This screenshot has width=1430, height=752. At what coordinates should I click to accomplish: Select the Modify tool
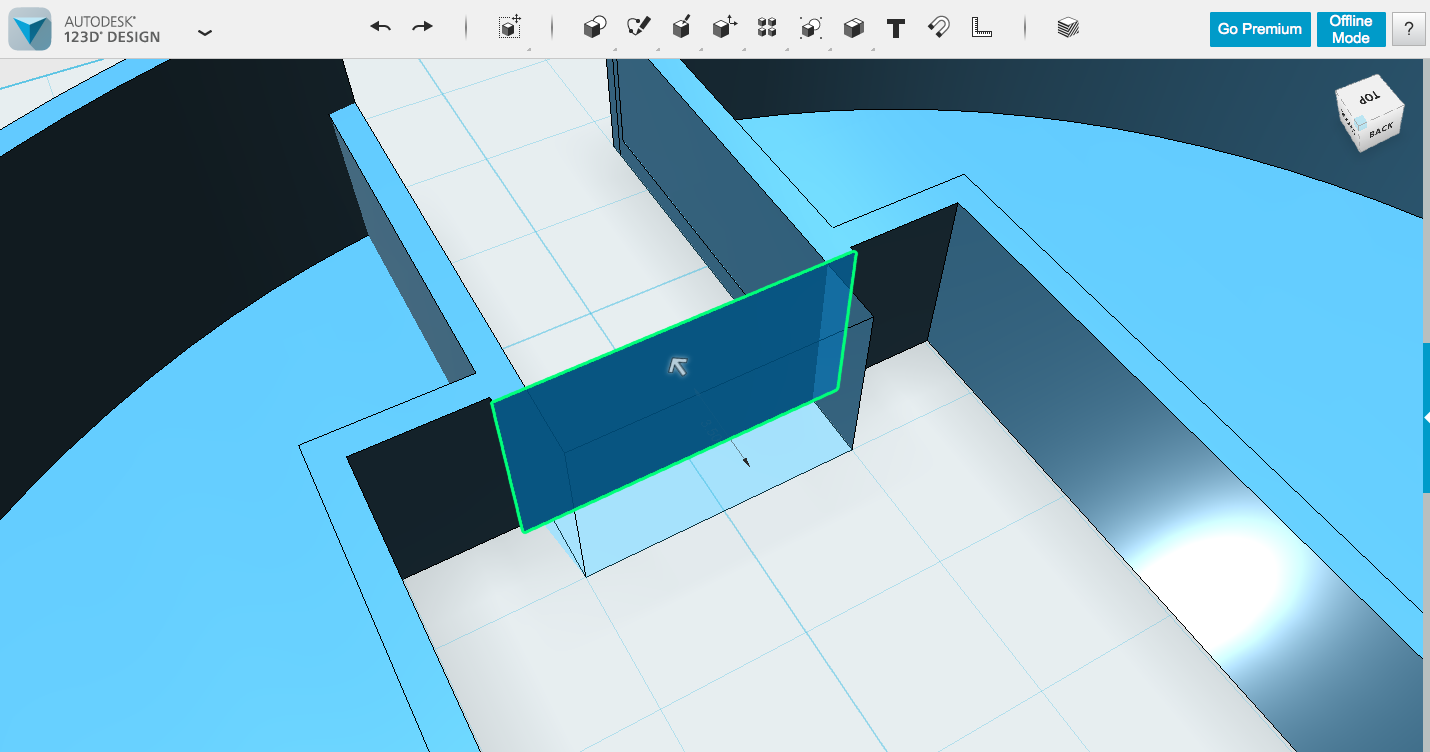point(723,28)
